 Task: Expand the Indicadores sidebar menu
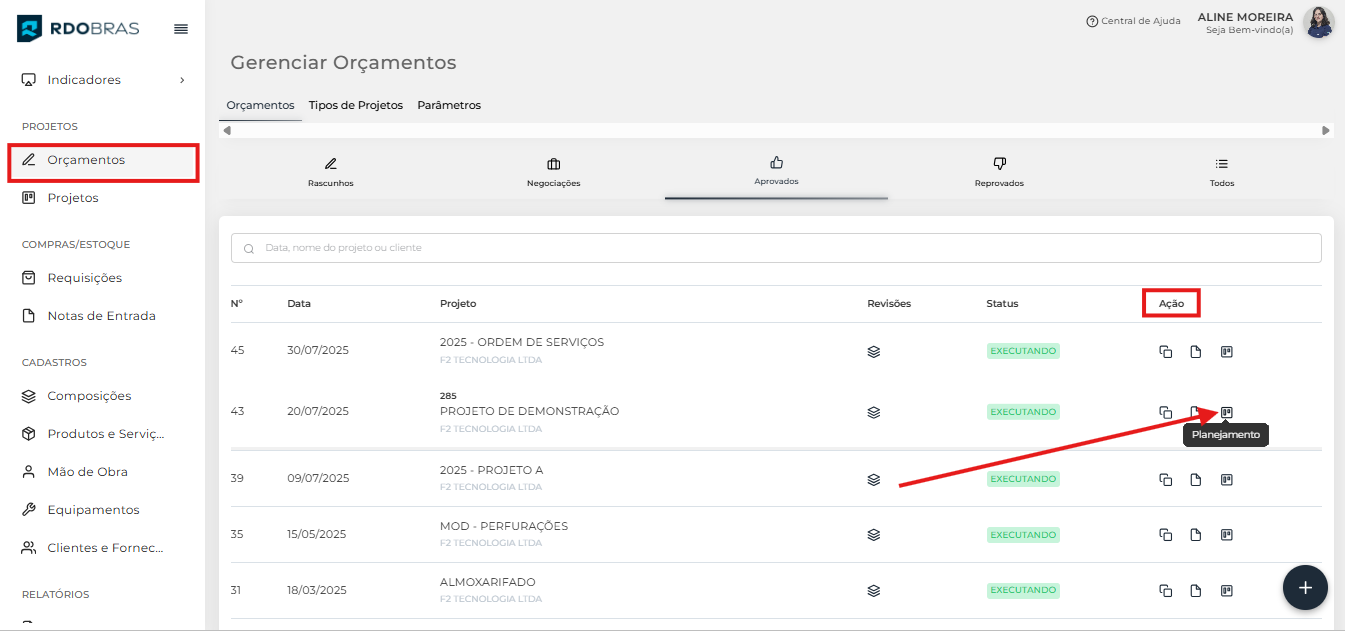pyautogui.click(x=104, y=80)
